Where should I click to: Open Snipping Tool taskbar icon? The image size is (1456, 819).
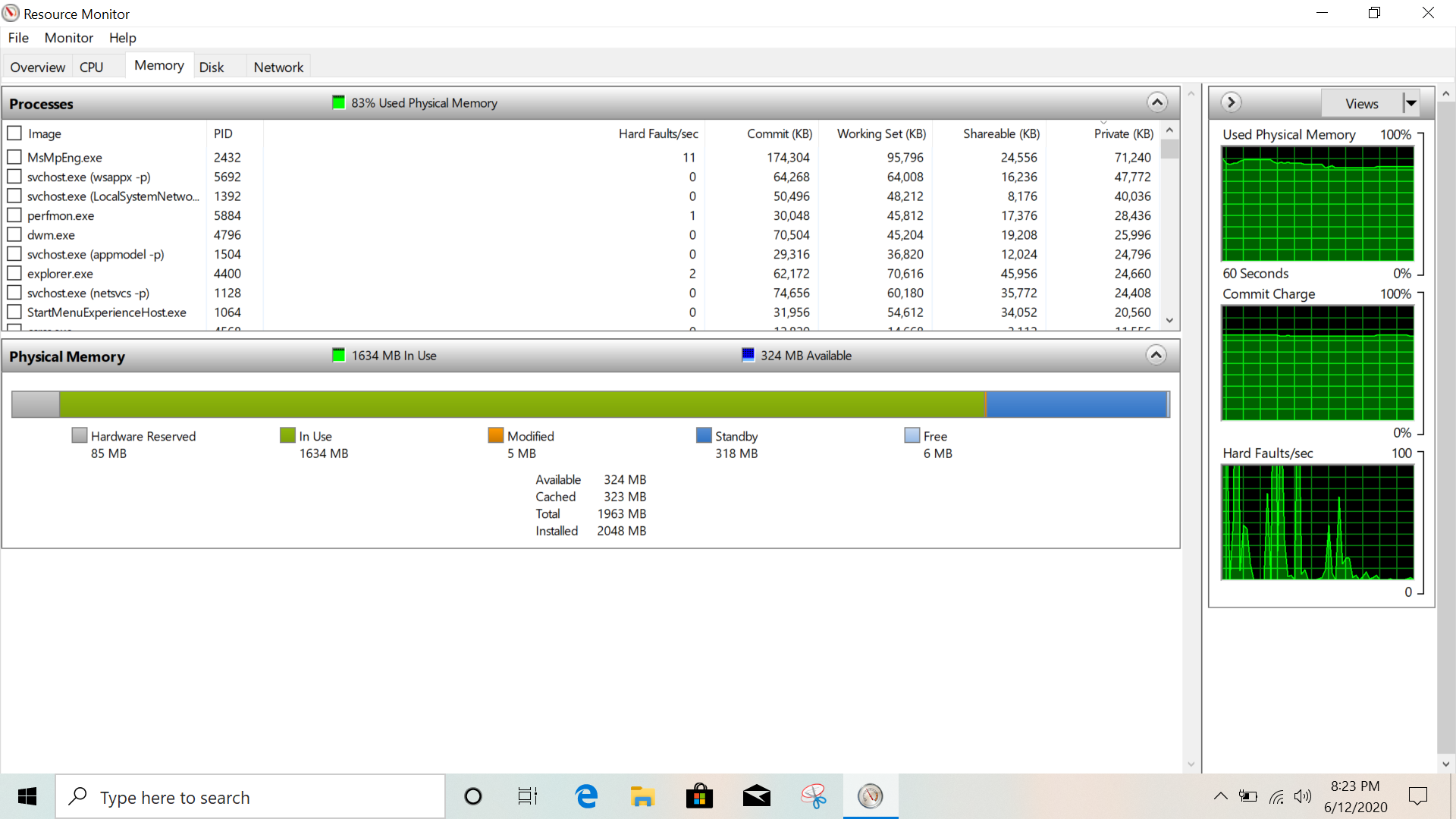pyautogui.click(x=813, y=796)
